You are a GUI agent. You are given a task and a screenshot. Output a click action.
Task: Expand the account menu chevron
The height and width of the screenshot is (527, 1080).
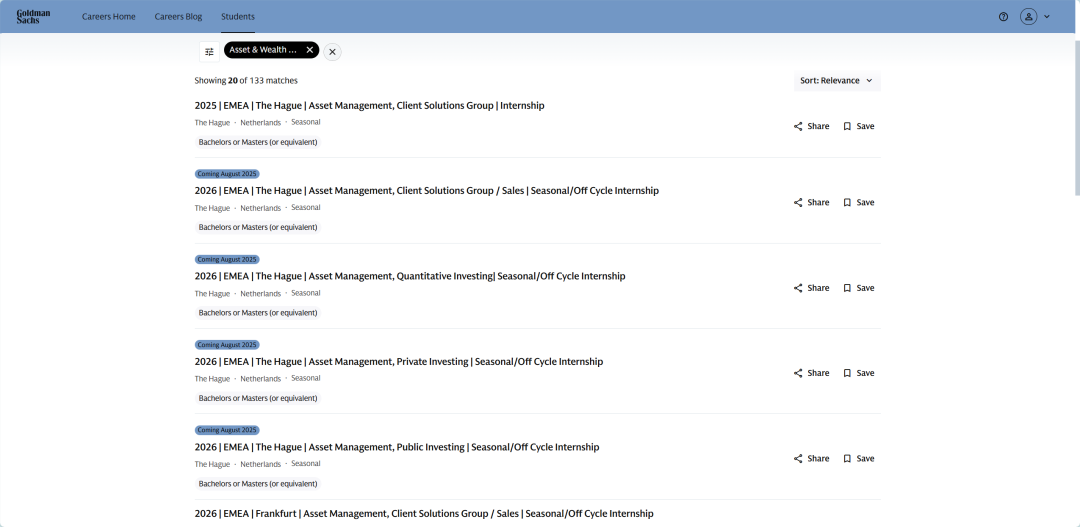1047,17
